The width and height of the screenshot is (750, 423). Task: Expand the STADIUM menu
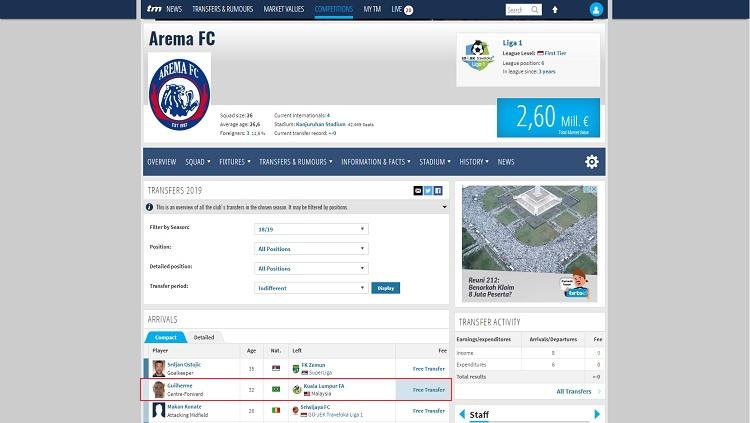point(435,162)
